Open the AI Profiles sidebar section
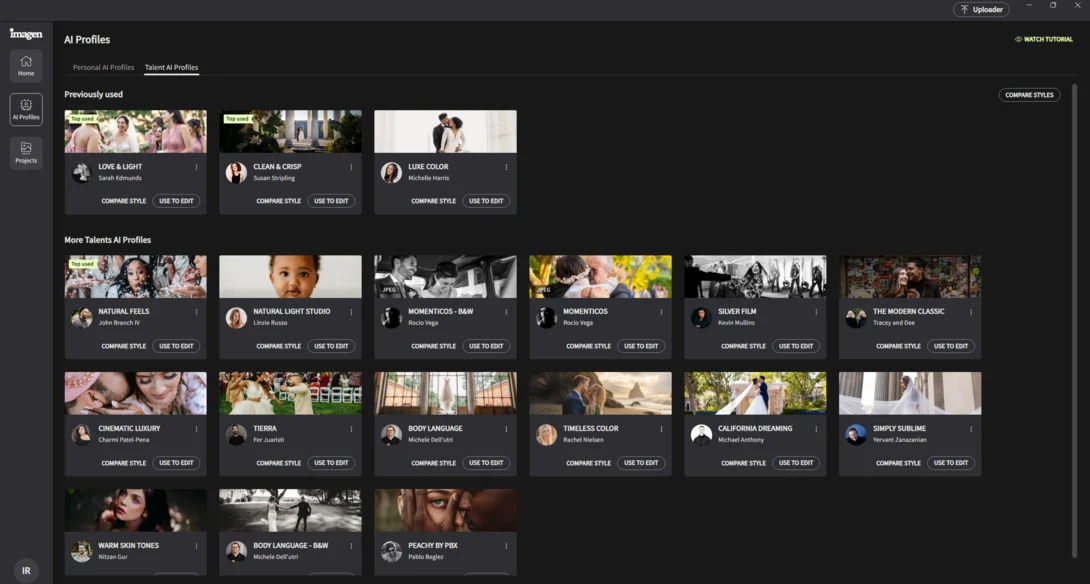Viewport: 1090px width, 584px height. [26, 110]
